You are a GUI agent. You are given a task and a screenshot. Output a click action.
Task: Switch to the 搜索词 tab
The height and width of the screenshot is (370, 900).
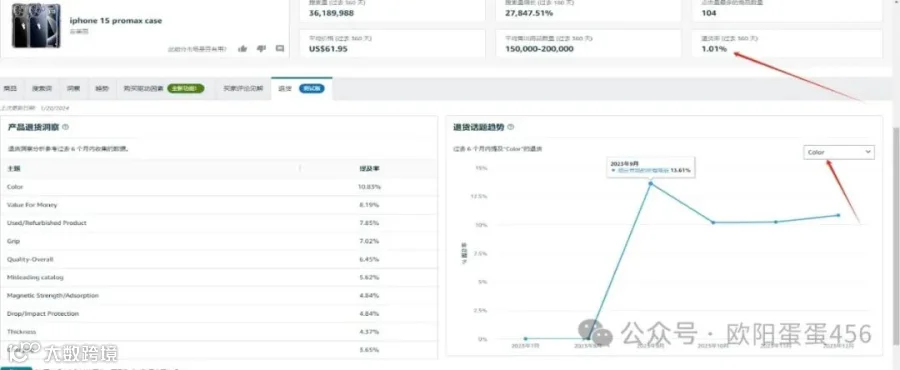[42, 88]
